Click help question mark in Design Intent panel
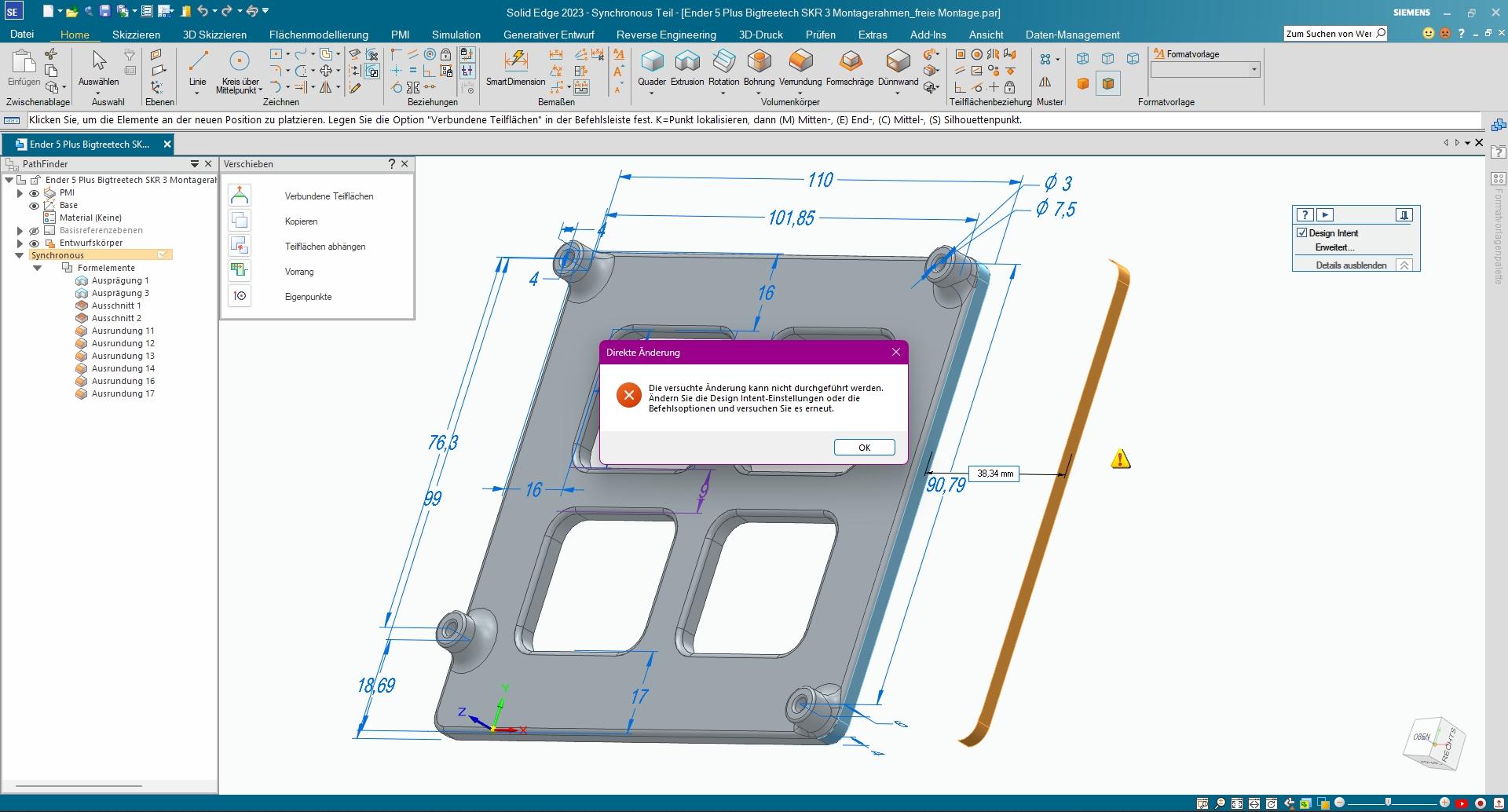The height and width of the screenshot is (812, 1508). (x=1305, y=214)
